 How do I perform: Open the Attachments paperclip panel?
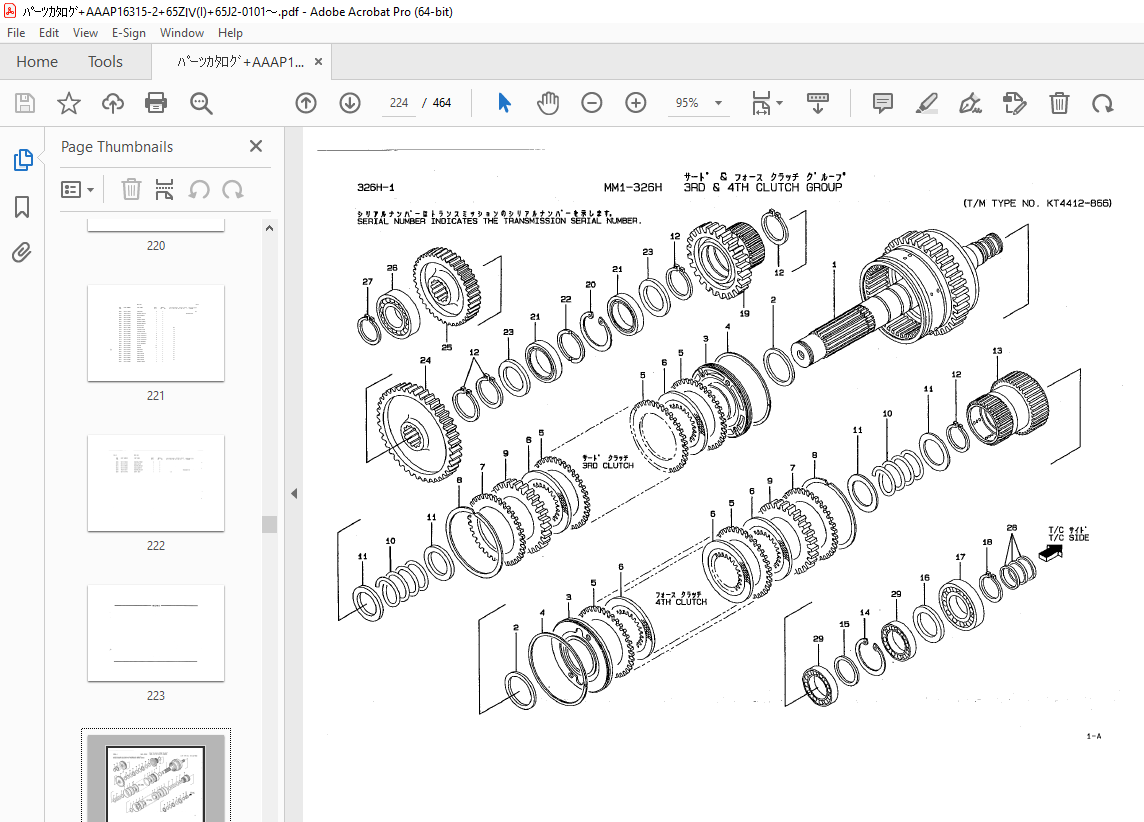click(22, 252)
